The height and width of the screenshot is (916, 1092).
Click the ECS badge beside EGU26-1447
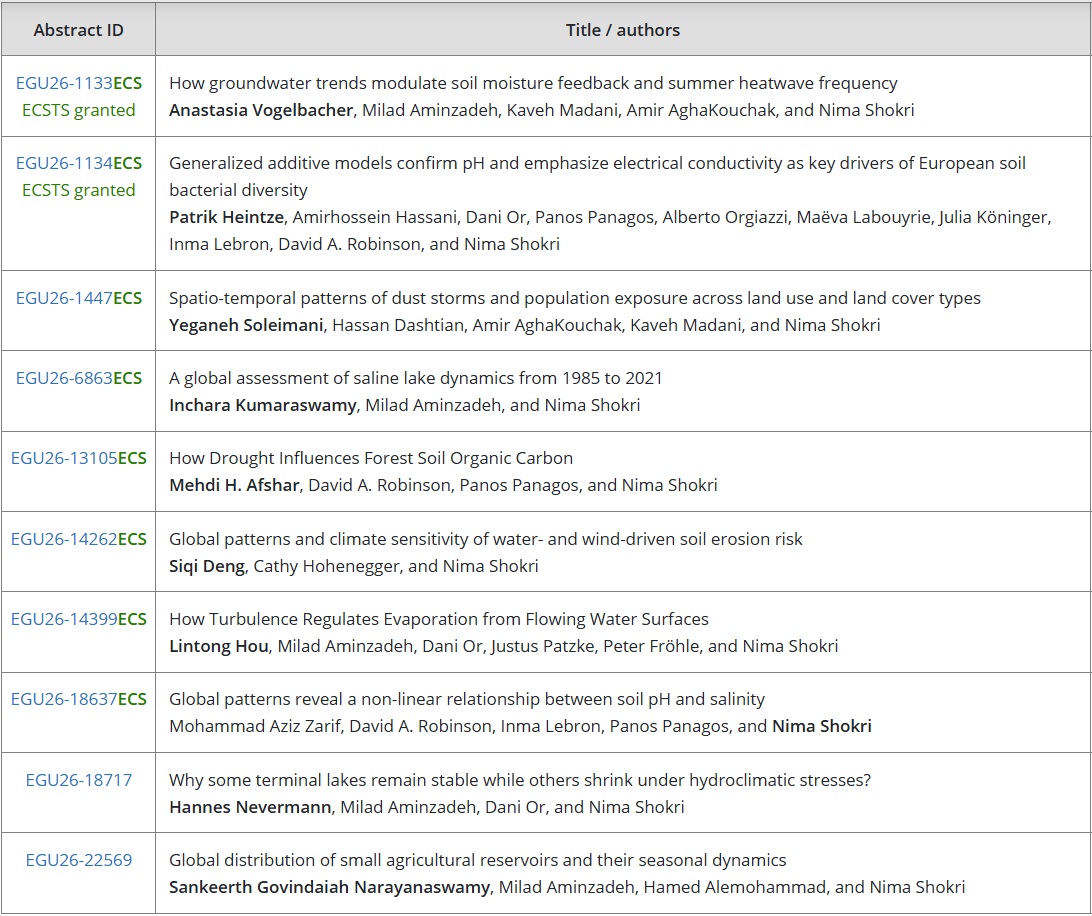coord(129,297)
